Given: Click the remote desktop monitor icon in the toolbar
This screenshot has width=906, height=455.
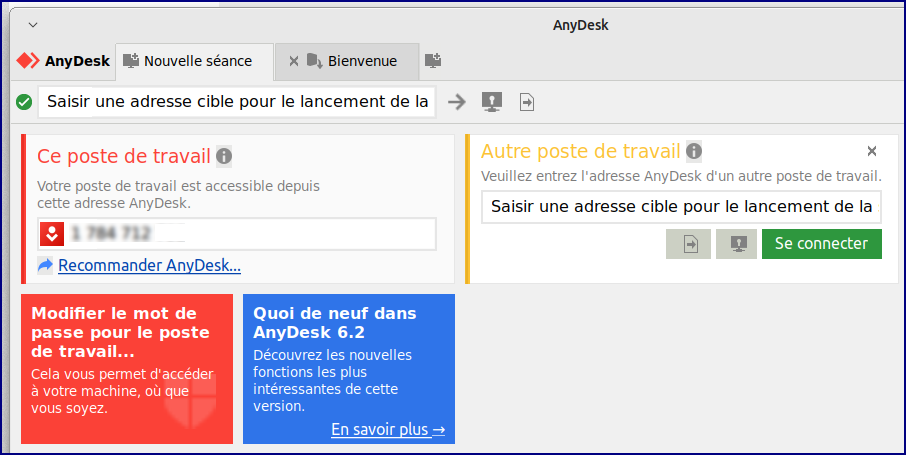Looking at the screenshot, I should pos(491,102).
